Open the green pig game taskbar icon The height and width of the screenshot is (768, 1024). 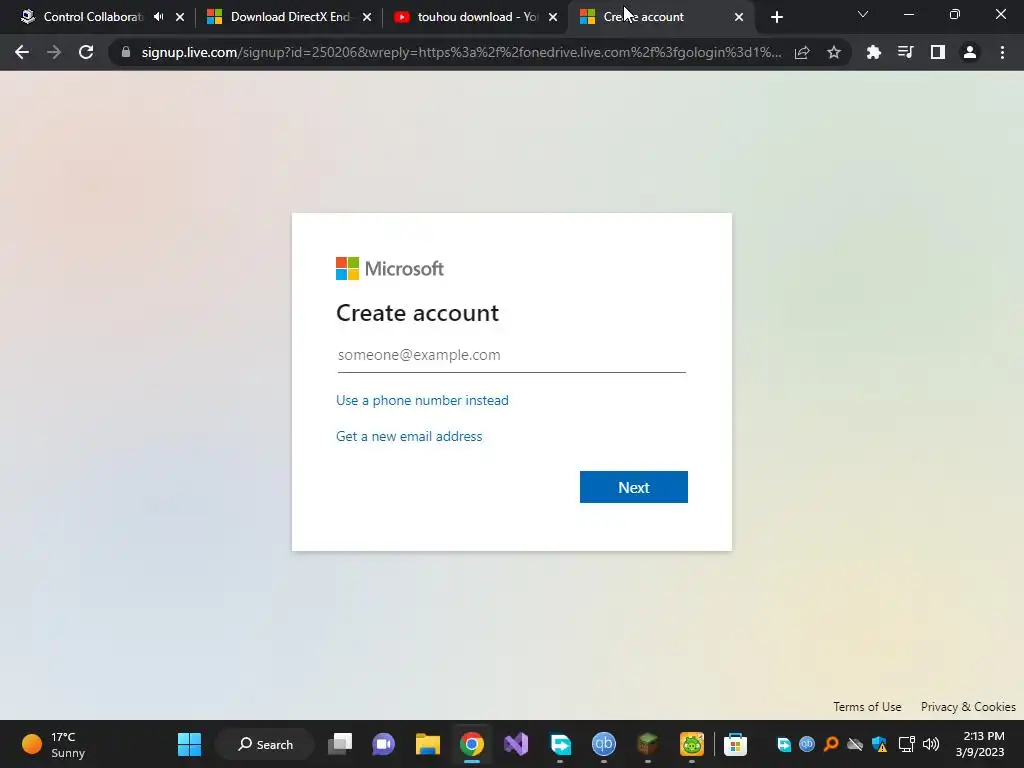[x=692, y=744]
